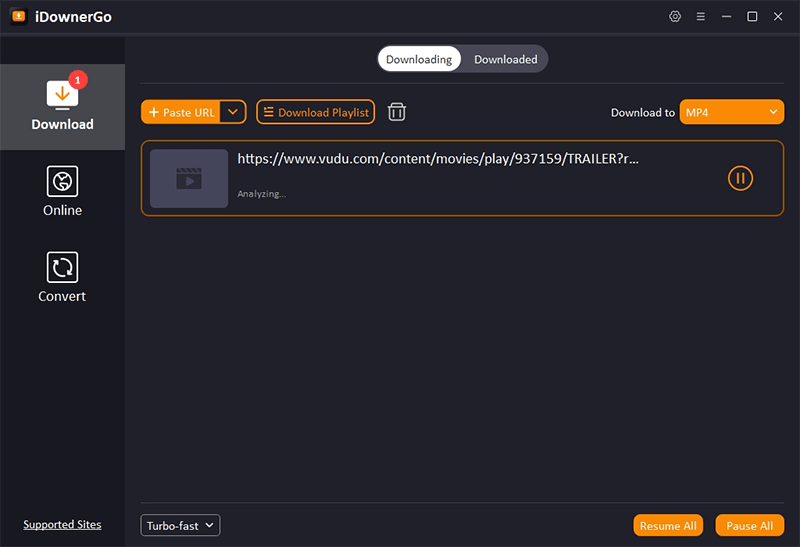Open Turbo-fast speed mode dropdown
The image size is (800, 547).
click(x=180, y=525)
